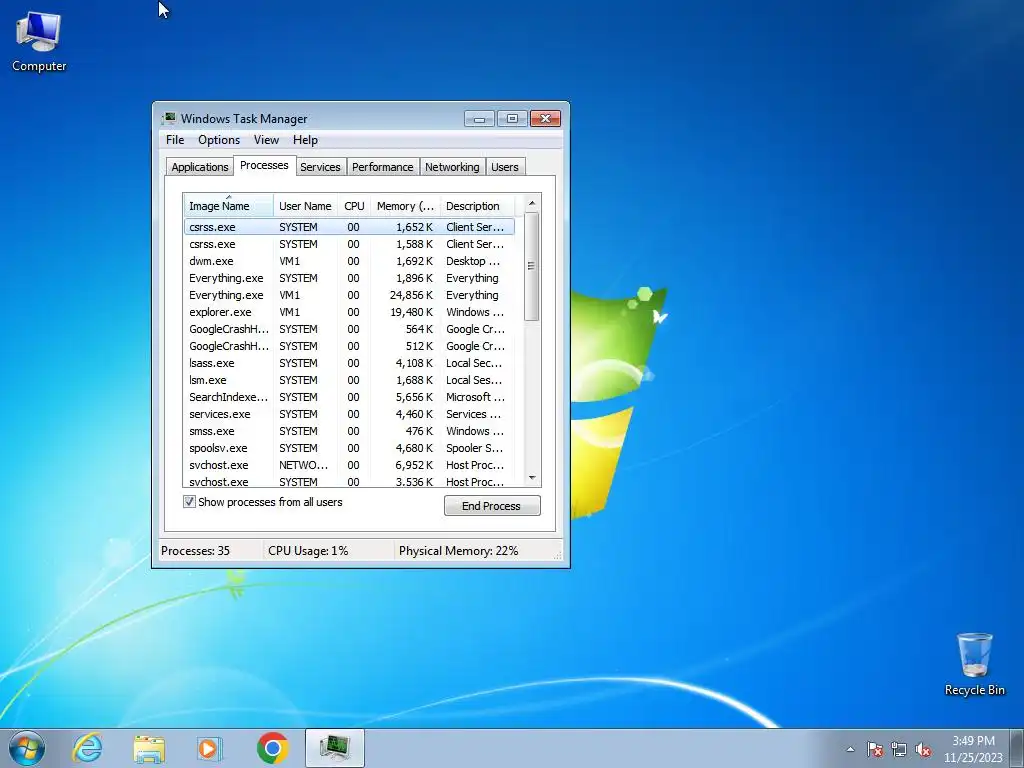
Task: Open Action Center flag tray icon
Action: 874,749
